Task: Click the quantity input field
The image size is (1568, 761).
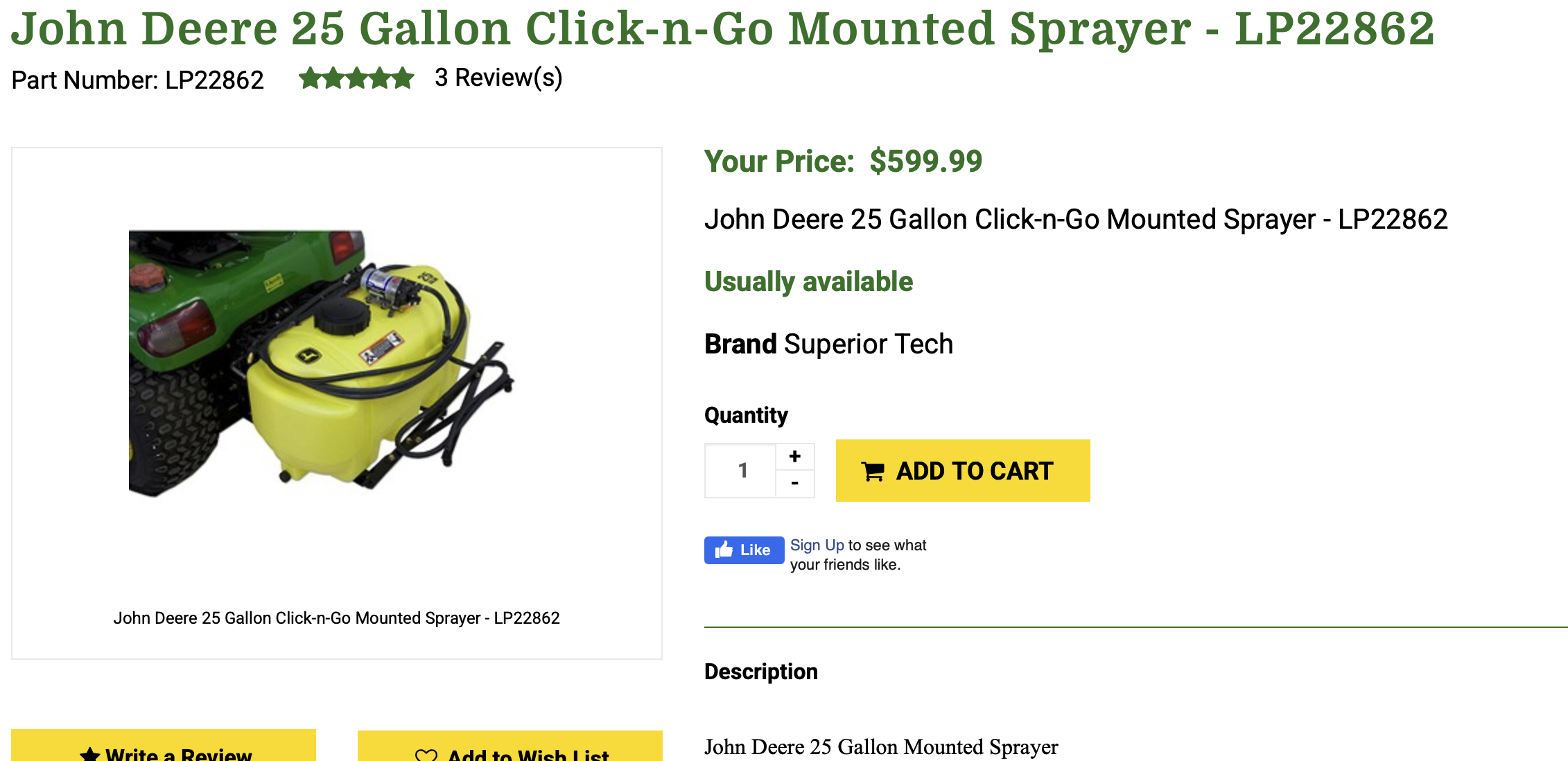Action: coord(741,471)
